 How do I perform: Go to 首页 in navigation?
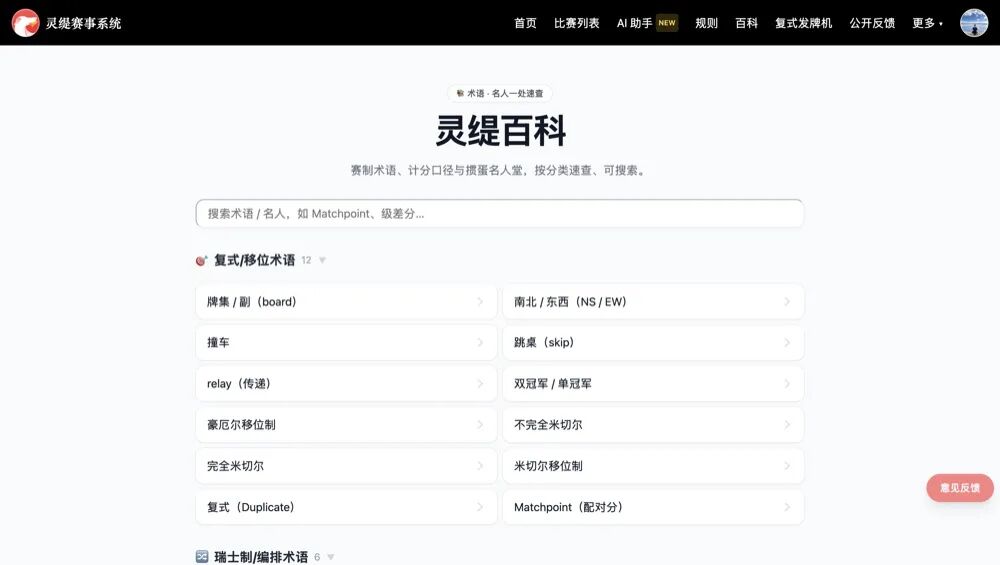click(x=526, y=23)
